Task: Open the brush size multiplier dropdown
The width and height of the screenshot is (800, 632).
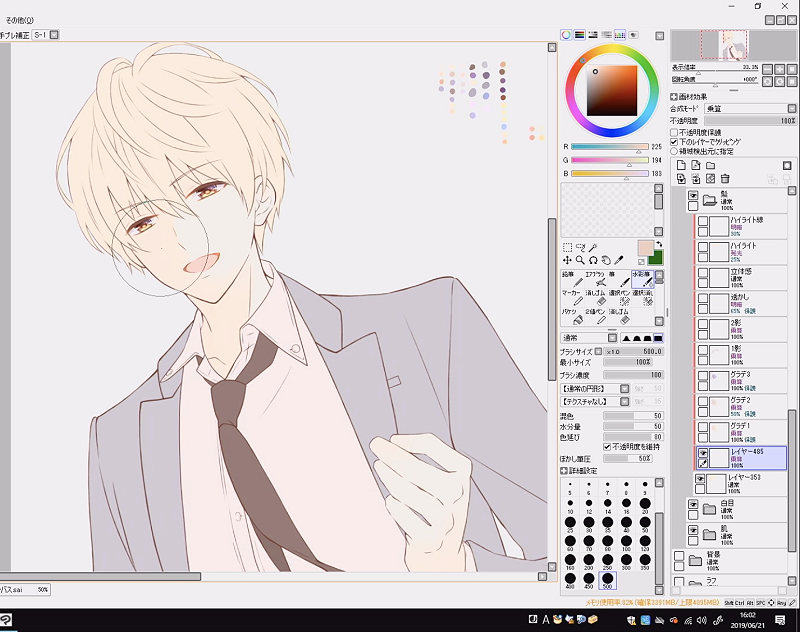Action: [x=598, y=351]
